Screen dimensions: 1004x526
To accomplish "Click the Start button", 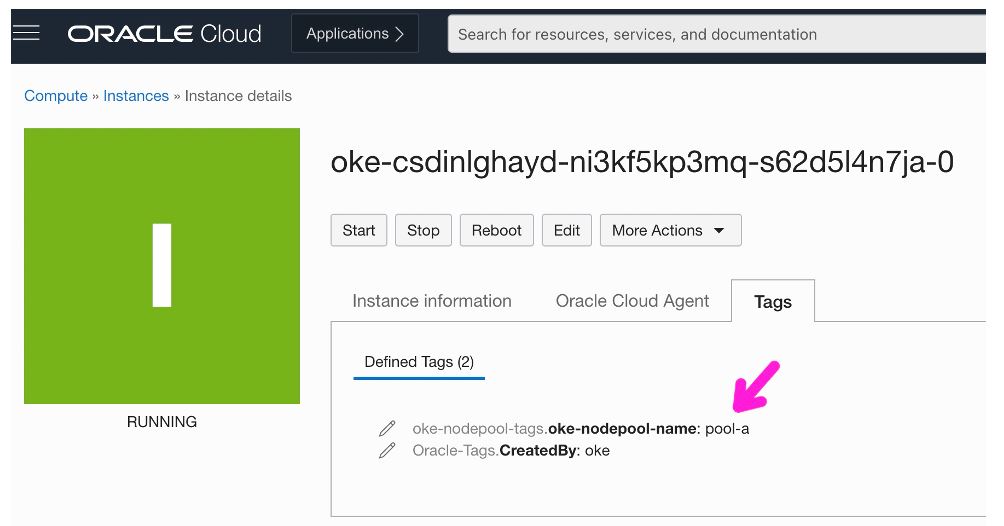I will click(359, 231).
